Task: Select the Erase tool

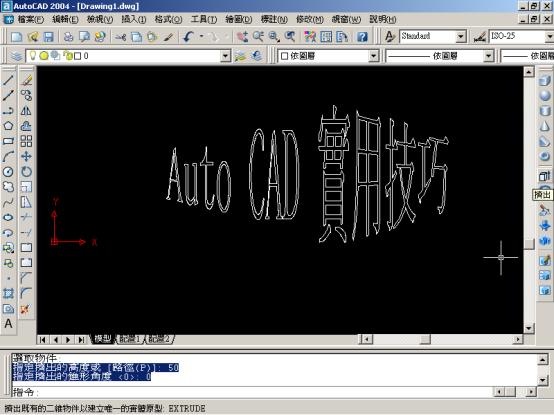Action: [x=26, y=80]
